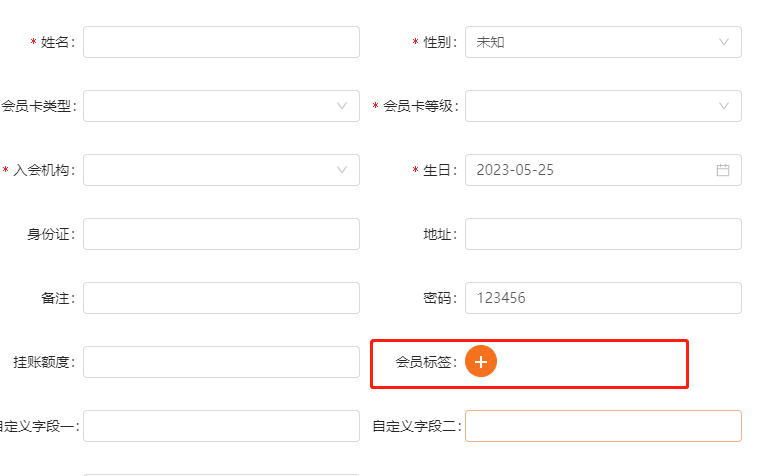Screen dimensions: 762x476
Task: Expand the 会员卡等级 dropdown arrow
Action: pyautogui.click(x=724, y=106)
